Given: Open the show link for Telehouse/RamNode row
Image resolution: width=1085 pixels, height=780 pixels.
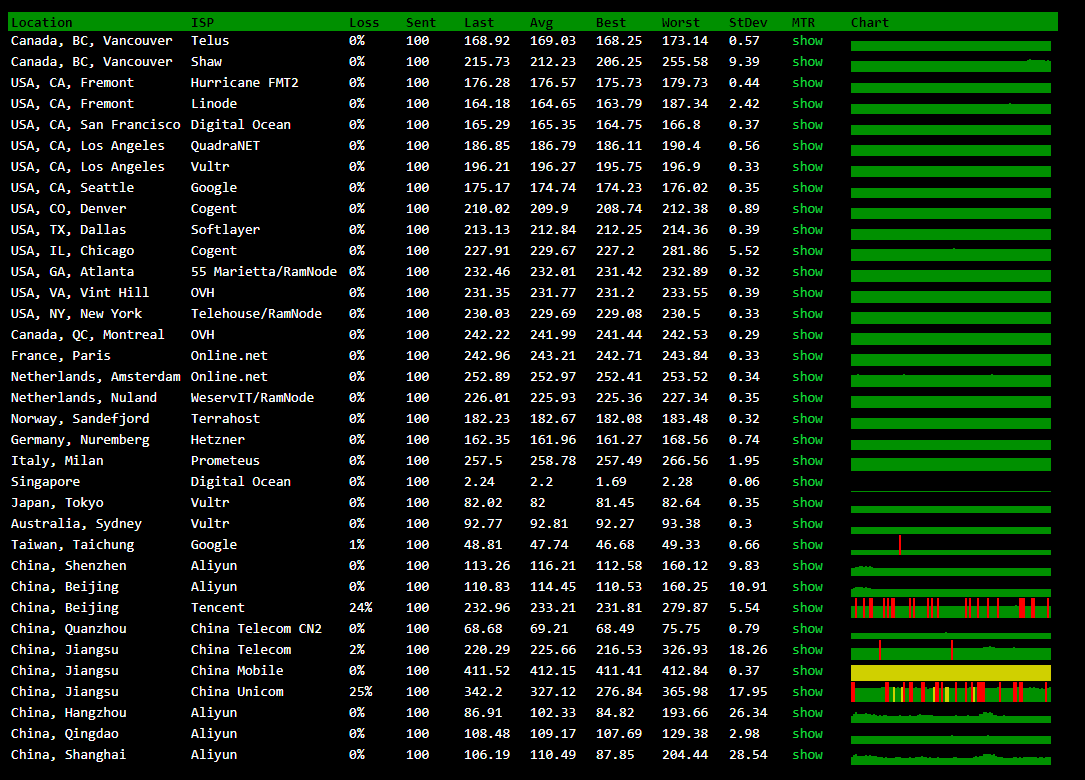Looking at the screenshot, I should (x=808, y=314).
